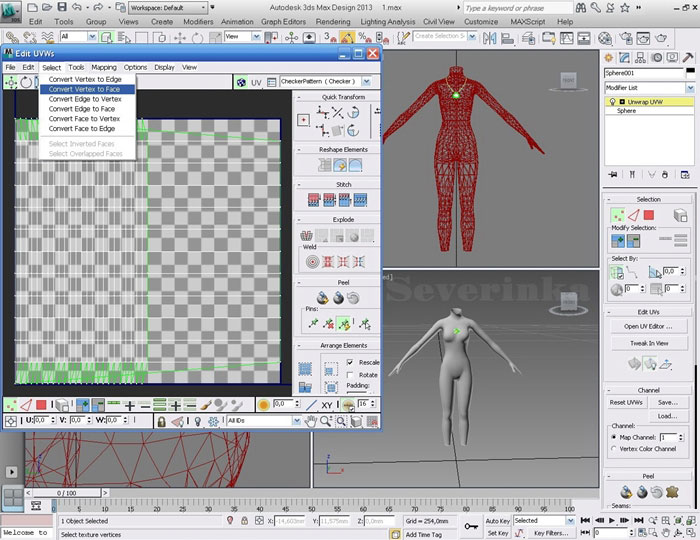Toggle the Rescale checkbox
700x540 pixels.
coord(350,362)
